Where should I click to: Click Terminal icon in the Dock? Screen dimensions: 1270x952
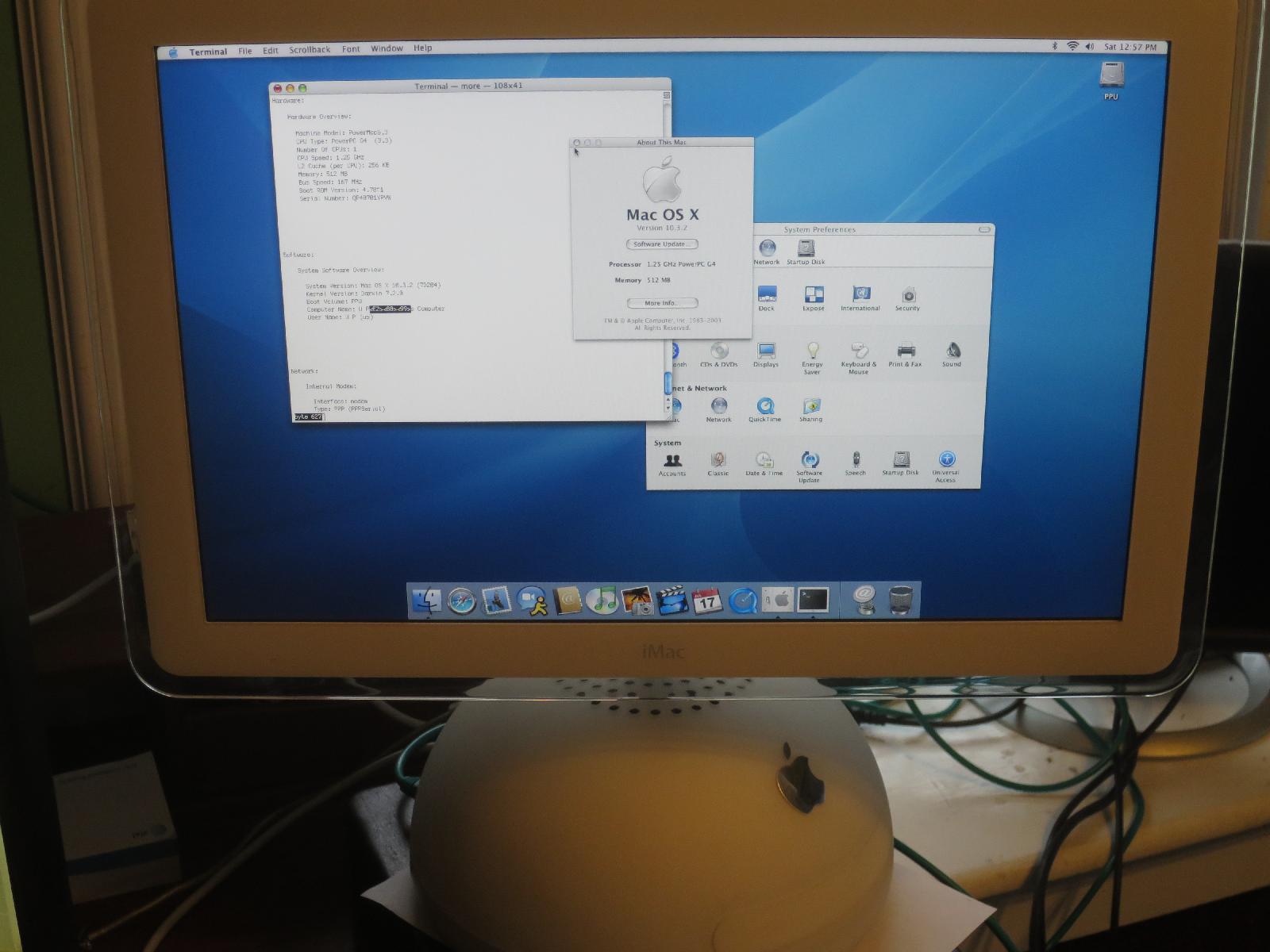pyautogui.click(x=813, y=601)
